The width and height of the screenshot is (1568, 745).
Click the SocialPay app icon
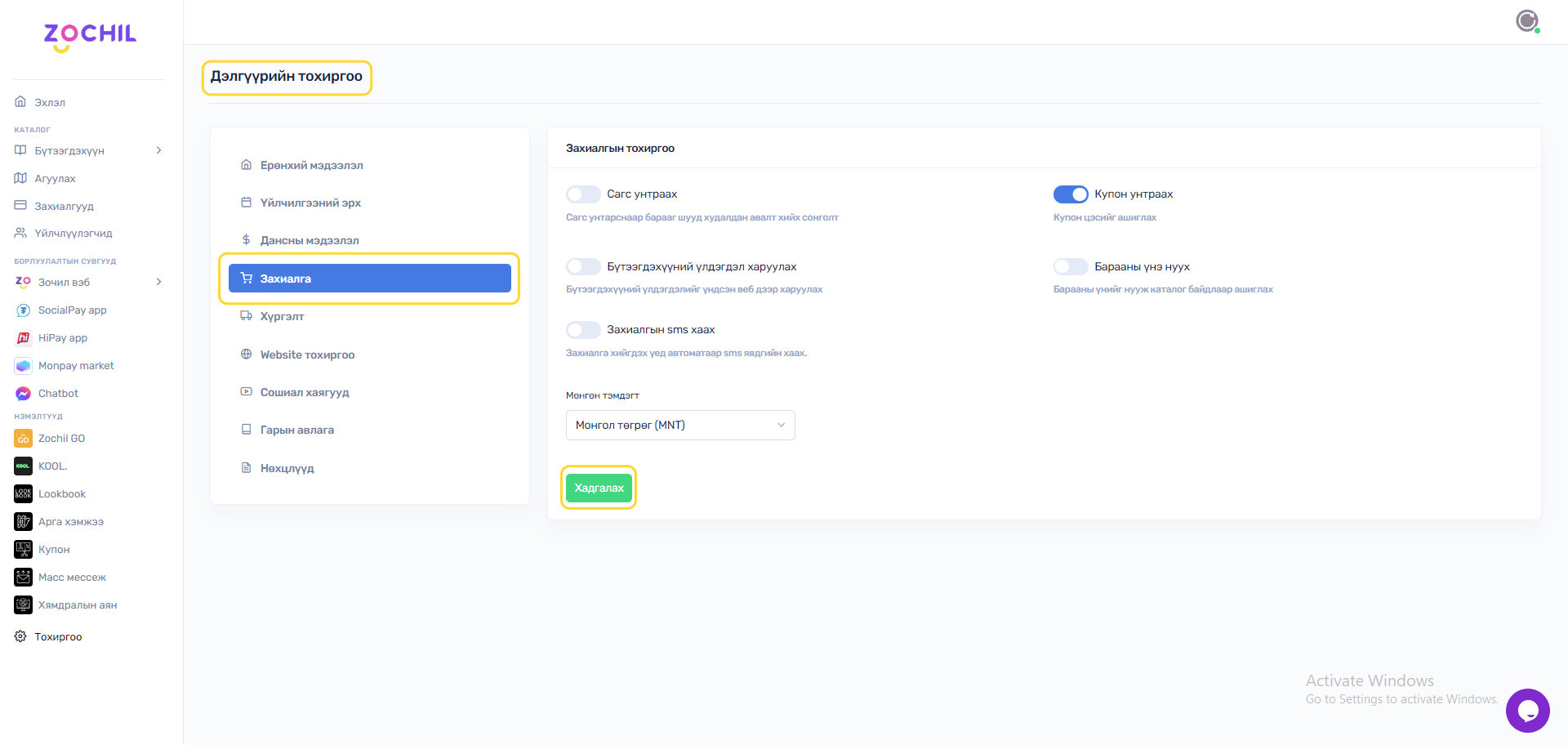[23, 310]
